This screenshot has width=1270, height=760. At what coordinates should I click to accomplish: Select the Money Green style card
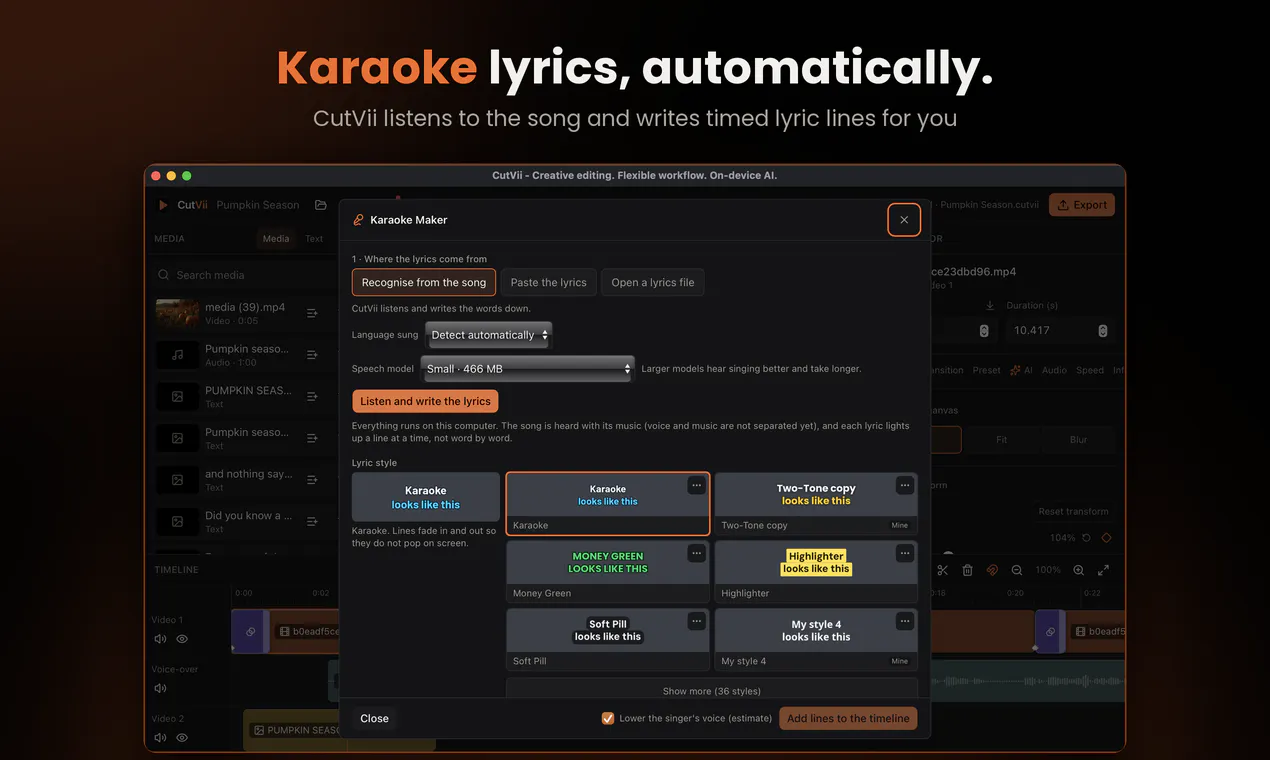point(608,572)
